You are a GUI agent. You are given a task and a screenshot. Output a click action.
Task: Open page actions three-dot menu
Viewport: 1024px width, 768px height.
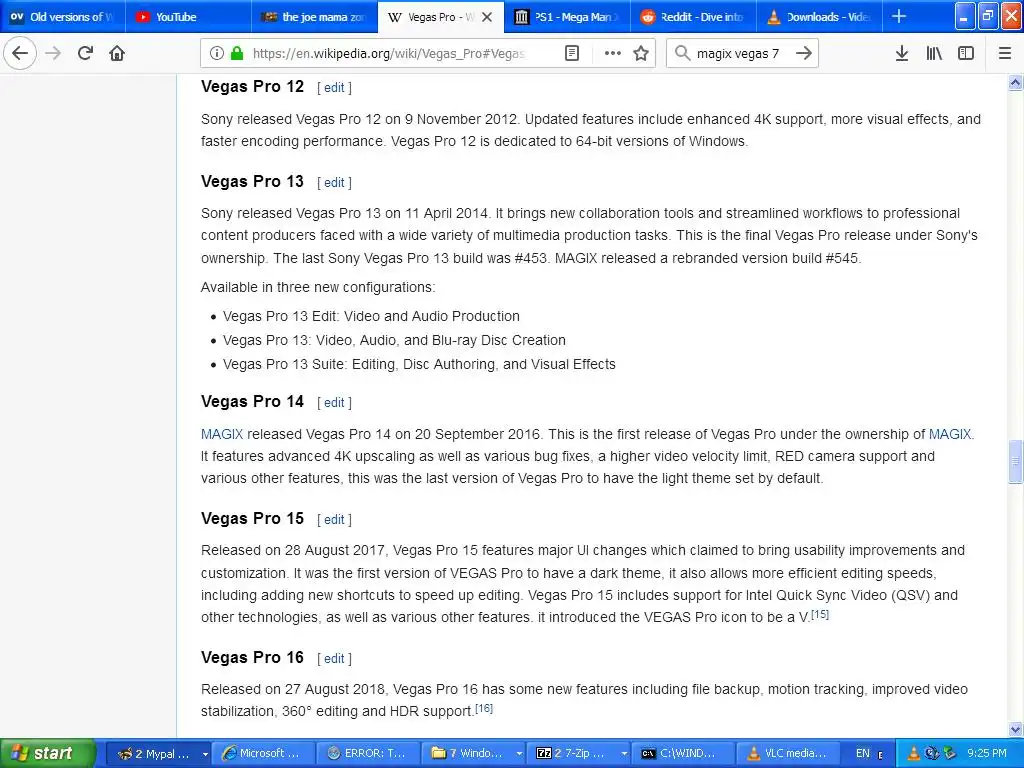pyautogui.click(x=613, y=53)
